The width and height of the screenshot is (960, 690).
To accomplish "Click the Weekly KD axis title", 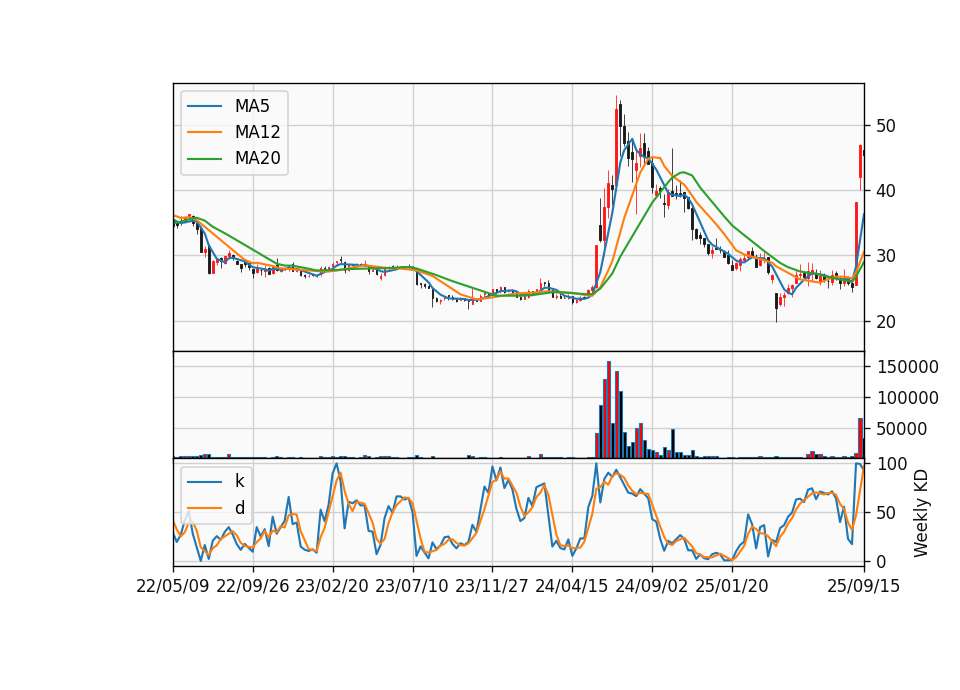I will [921, 513].
